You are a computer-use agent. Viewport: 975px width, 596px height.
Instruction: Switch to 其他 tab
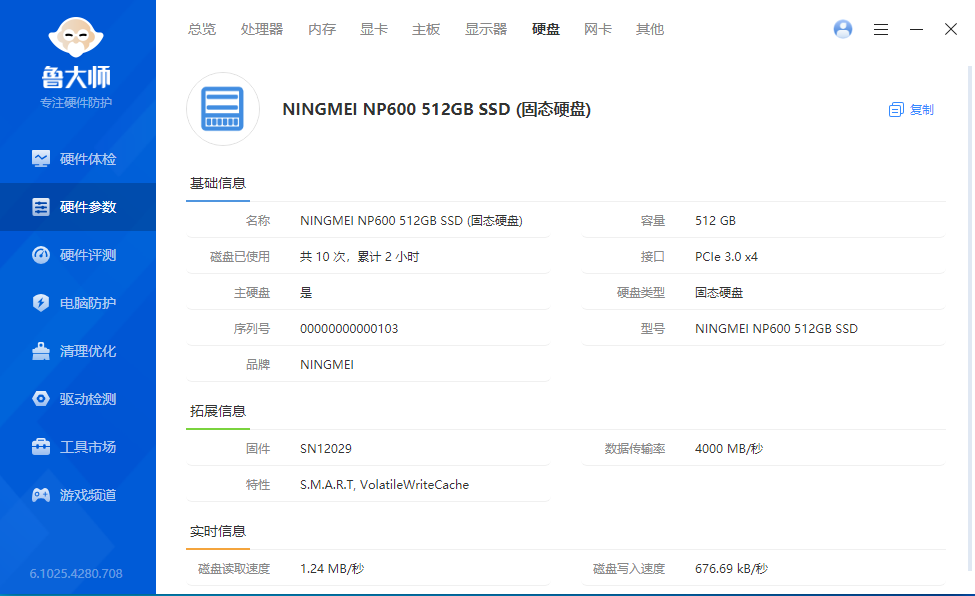(650, 29)
